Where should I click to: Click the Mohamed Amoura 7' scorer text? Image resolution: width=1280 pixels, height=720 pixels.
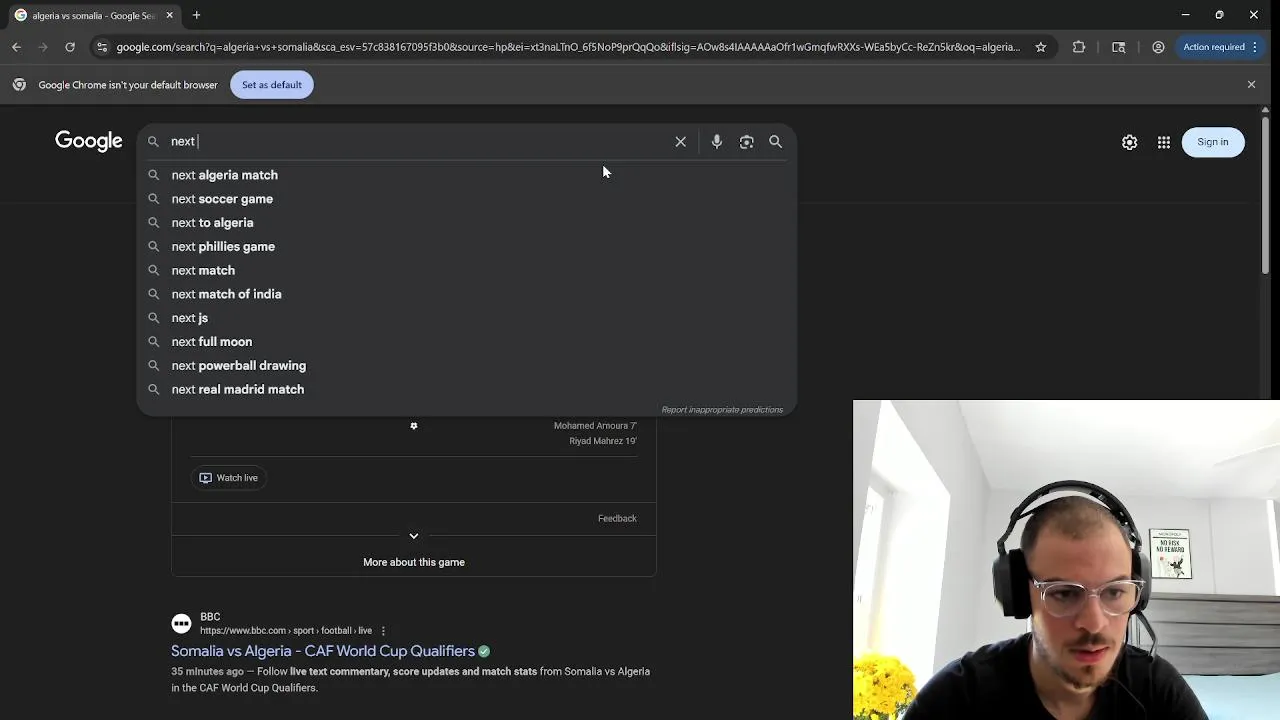595,426
